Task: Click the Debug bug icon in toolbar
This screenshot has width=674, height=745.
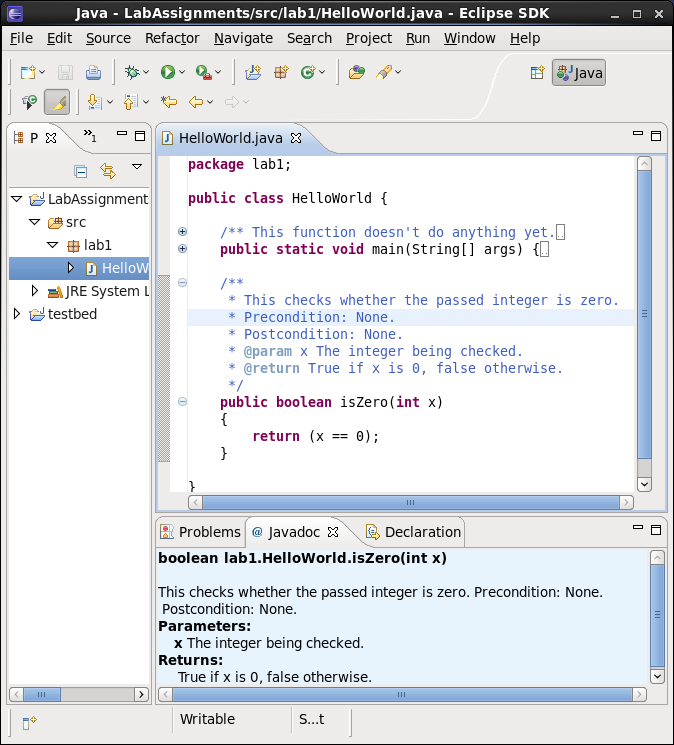Action: click(131, 72)
